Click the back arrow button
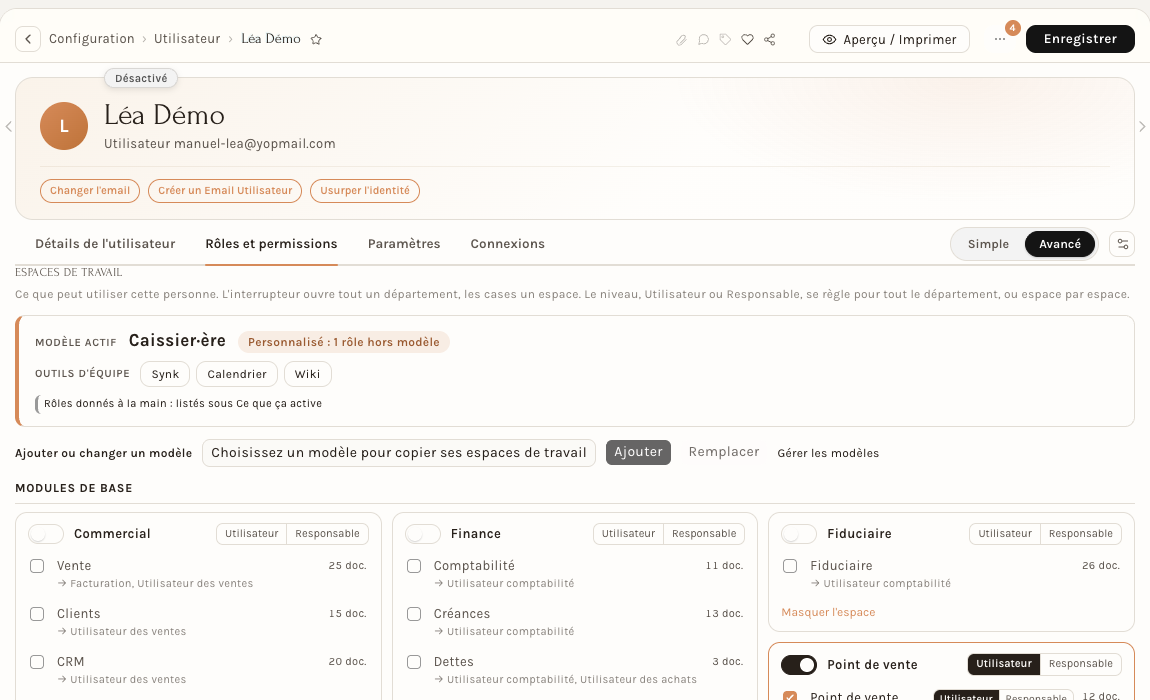 28,39
